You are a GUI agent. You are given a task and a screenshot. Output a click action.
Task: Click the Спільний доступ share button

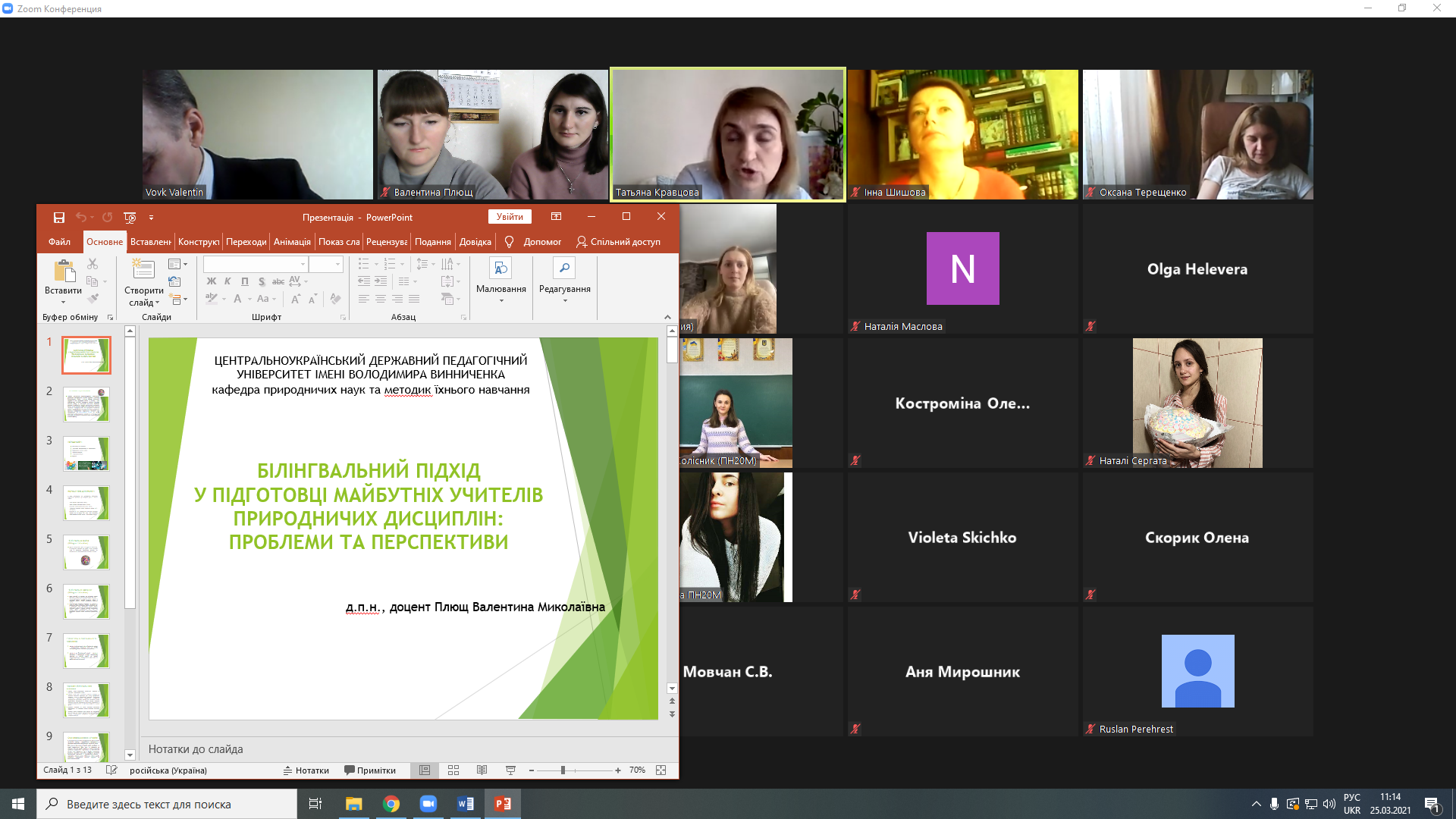point(618,242)
